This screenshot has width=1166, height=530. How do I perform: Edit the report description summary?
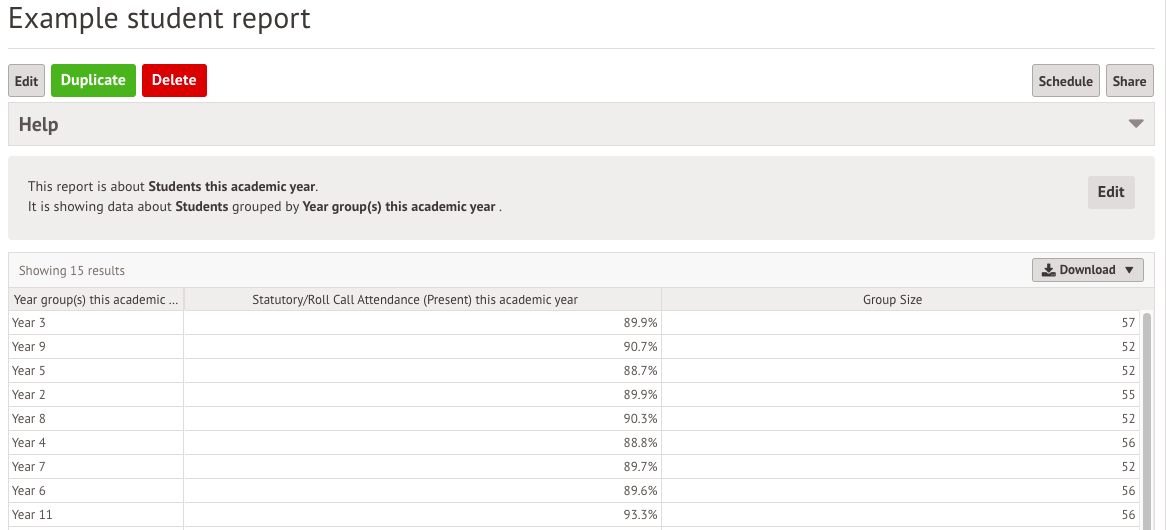(x=1111, y=192)
